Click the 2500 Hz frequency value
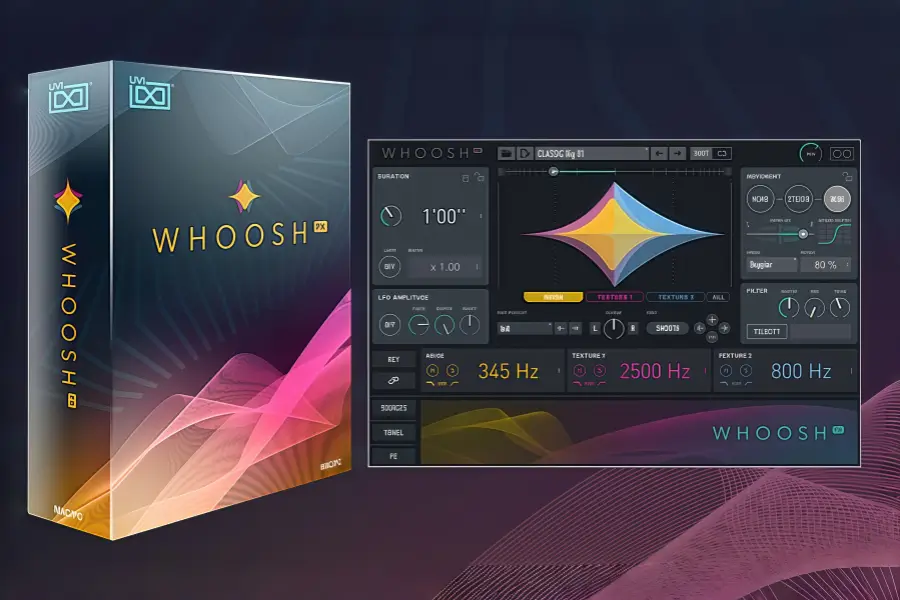The width and height of the screenshot is (900, 600). 655,371
